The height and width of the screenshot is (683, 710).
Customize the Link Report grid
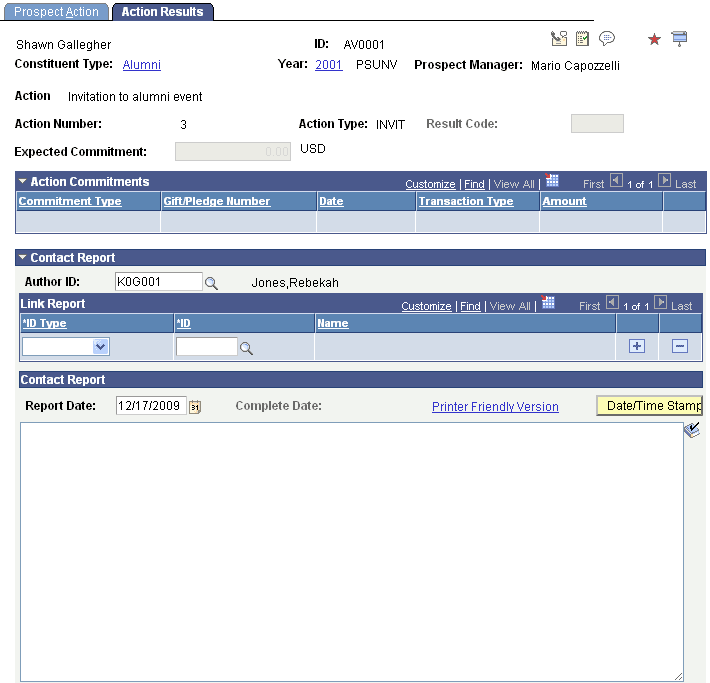(426, 306)
